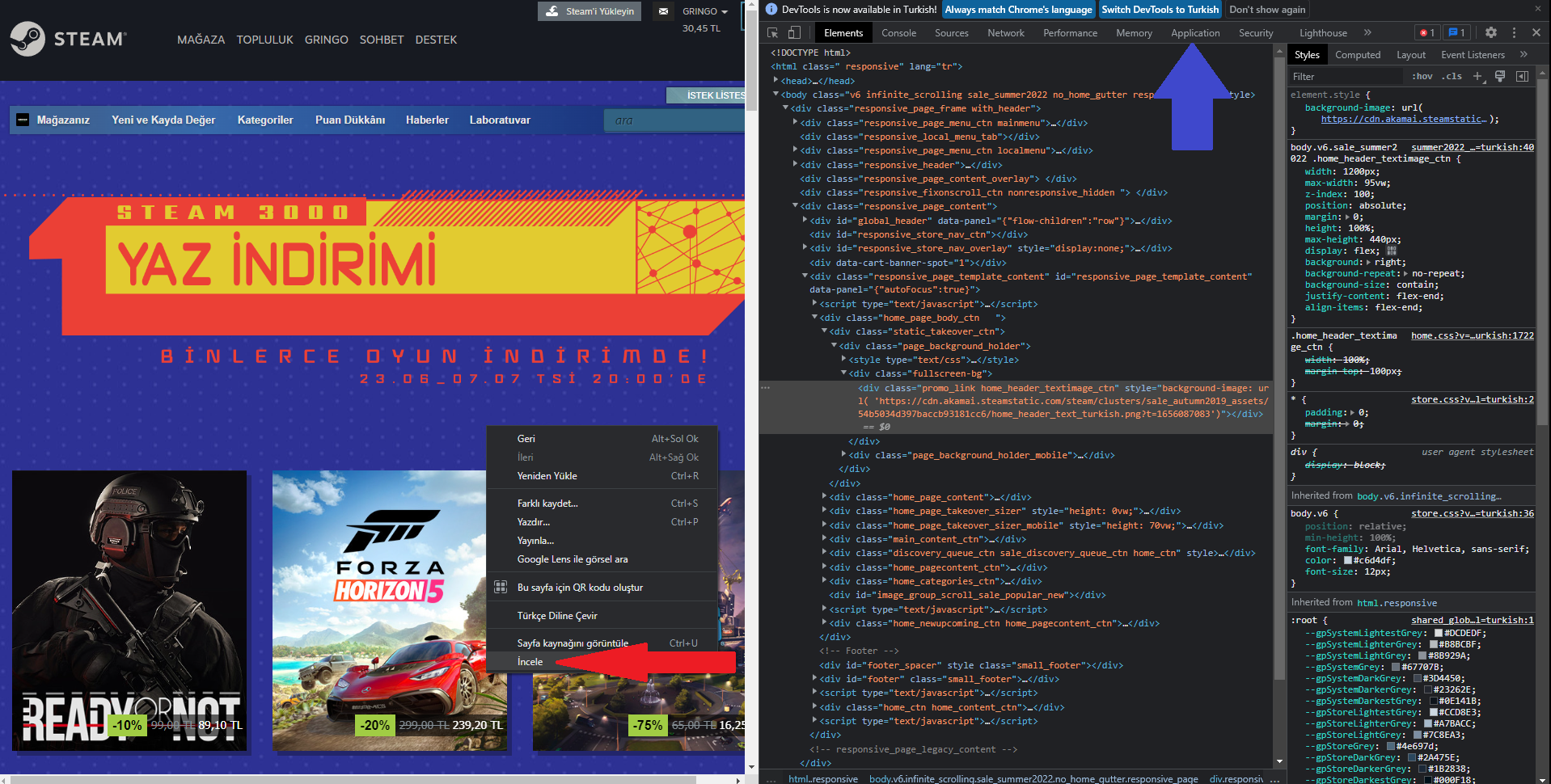This screenshot has height=784, width=1551.
Task: Close the DevTools panel with the X
Action: pos(1536,32)
